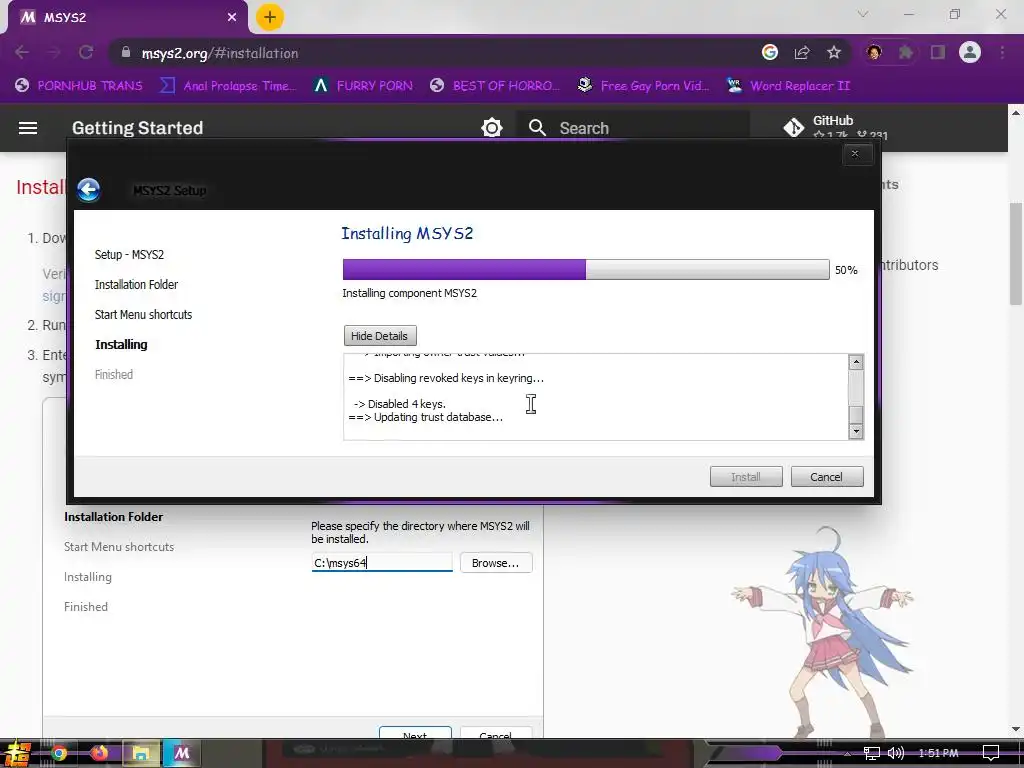Click the webpage vertical scrollbar thumb
This screenshot has height=768, width=1024.
click(1016, 253)
